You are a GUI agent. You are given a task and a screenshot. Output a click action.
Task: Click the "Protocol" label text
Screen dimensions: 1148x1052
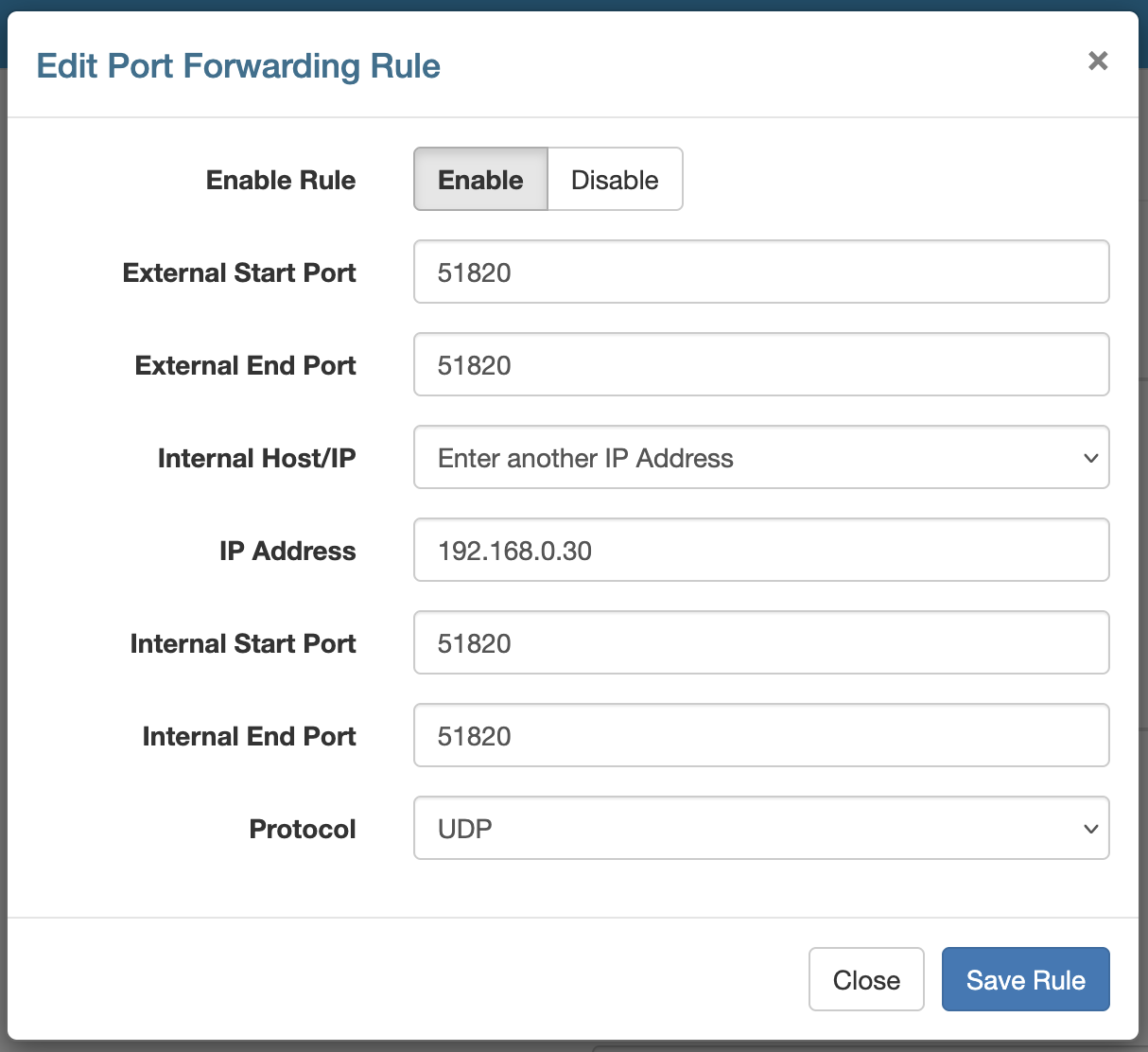click(303, 829)
